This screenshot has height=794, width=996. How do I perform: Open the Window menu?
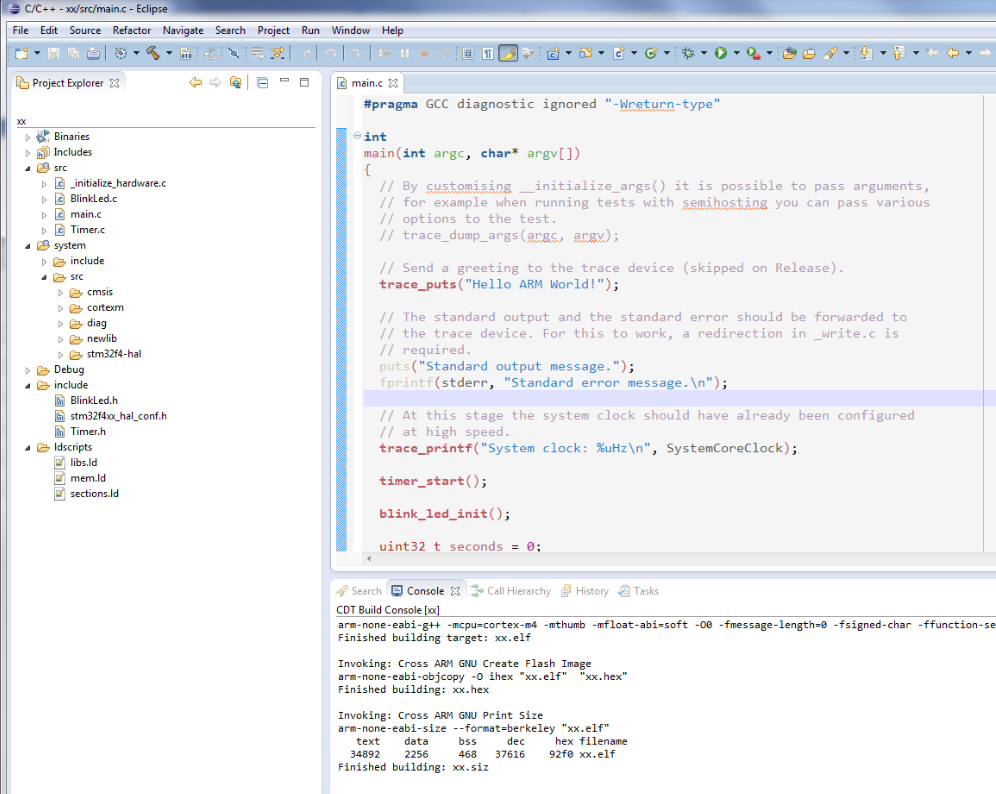point(351,30)
